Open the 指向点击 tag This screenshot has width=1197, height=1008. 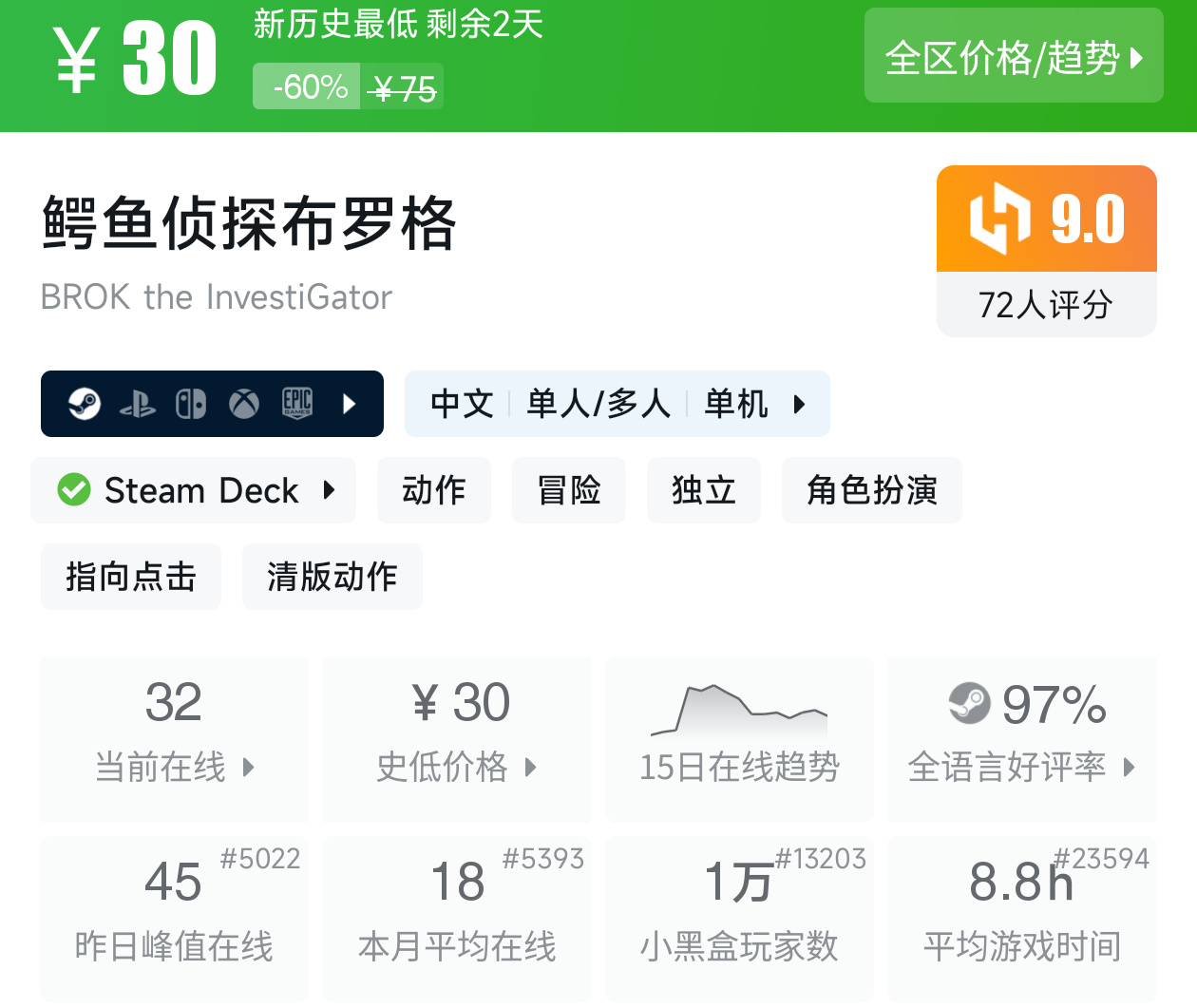(131, 577)
